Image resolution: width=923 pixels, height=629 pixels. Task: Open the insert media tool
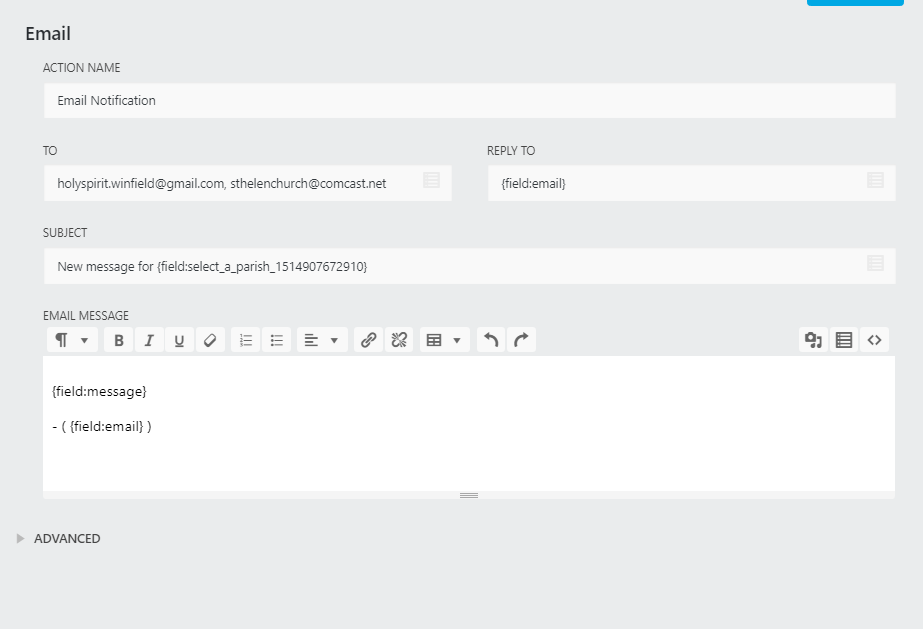[813, 340]
